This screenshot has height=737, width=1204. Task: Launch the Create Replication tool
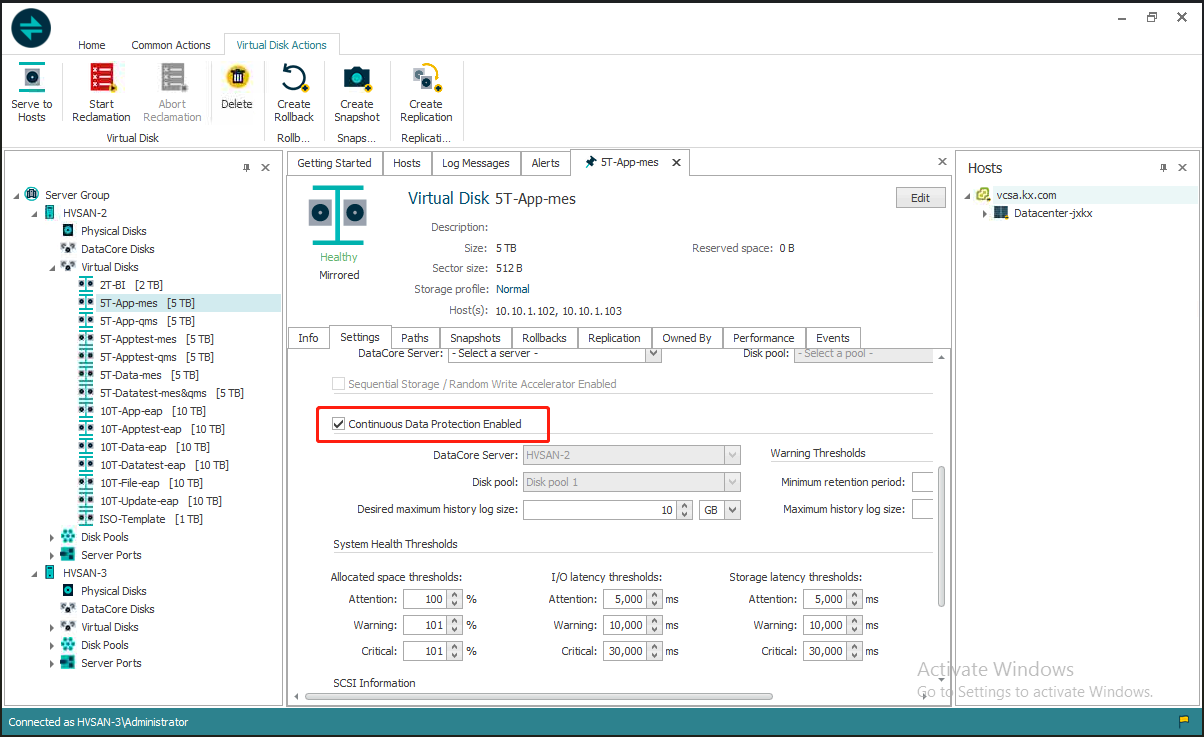[x=426, y=78]
